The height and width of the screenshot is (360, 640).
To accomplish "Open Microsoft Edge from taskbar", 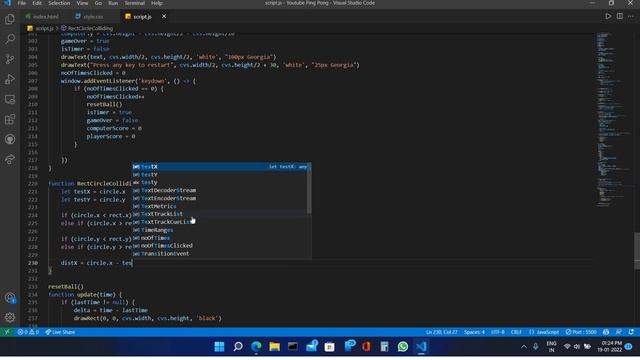I will (256, 347).
